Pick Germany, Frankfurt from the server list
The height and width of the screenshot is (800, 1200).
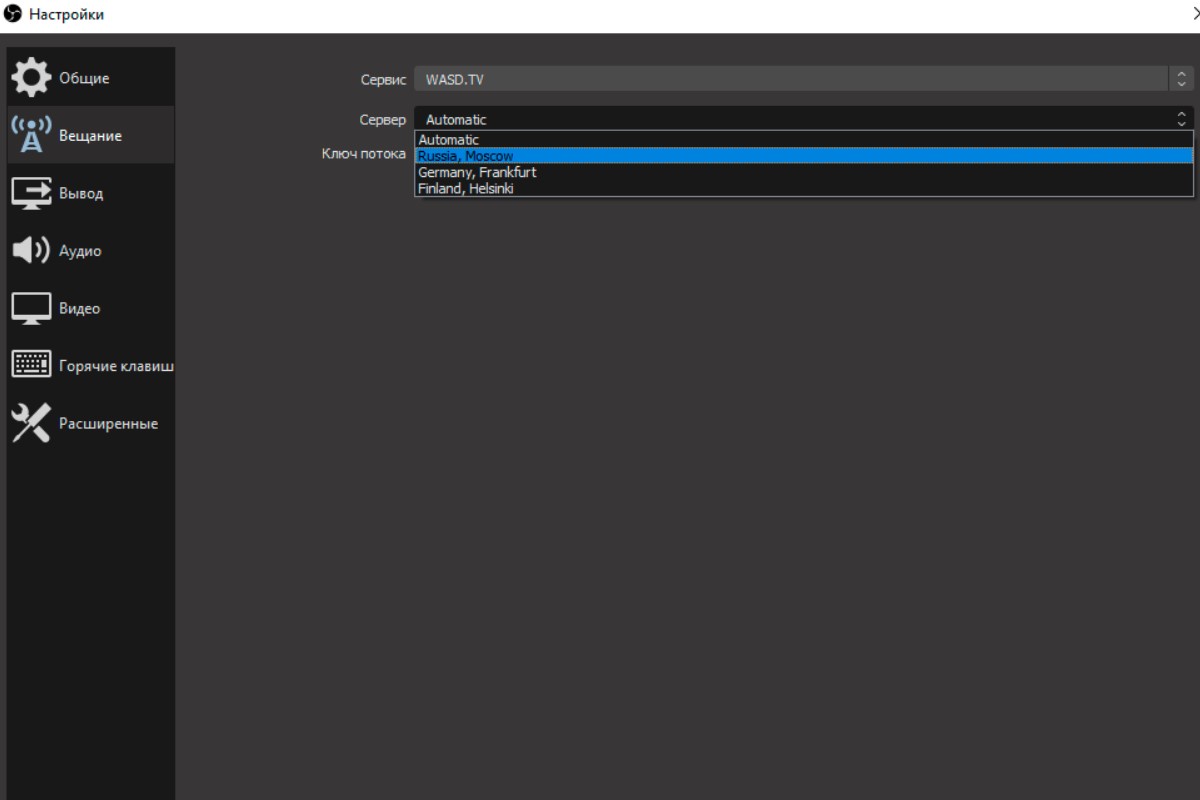click(x=477, y=172)
